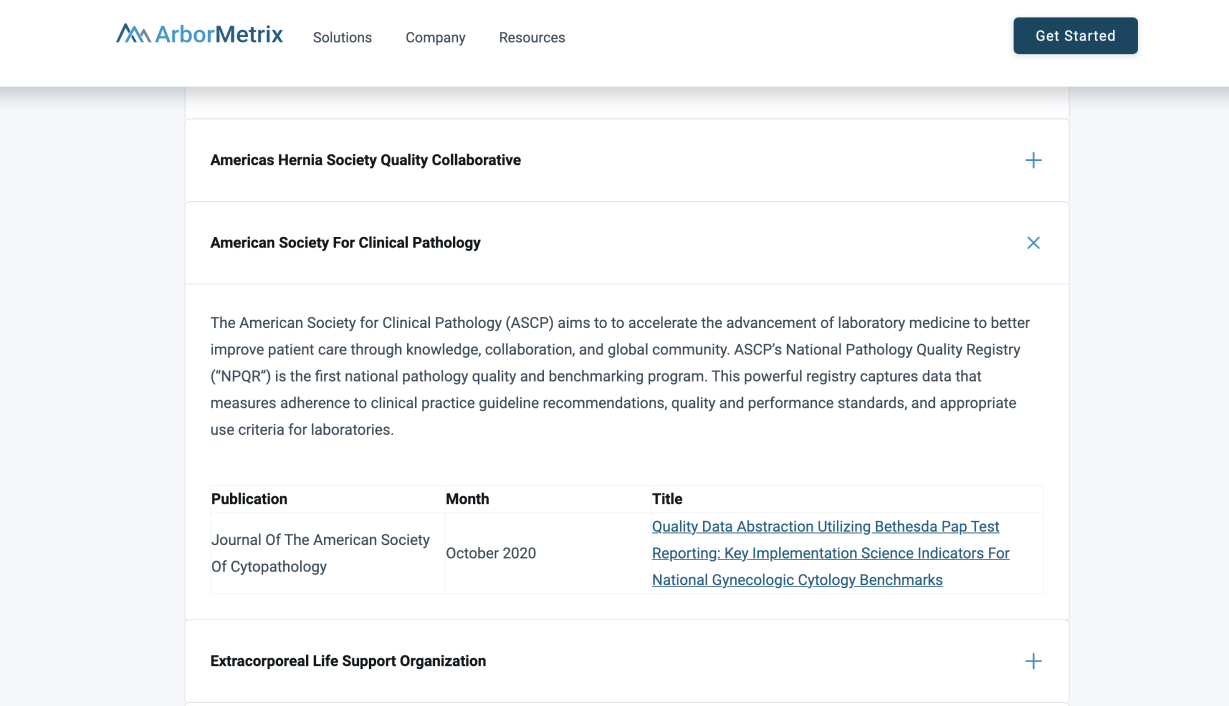Click the ArborMetrix logo icon
This screenshot has height=706, width=1229.
pos(133,35)
